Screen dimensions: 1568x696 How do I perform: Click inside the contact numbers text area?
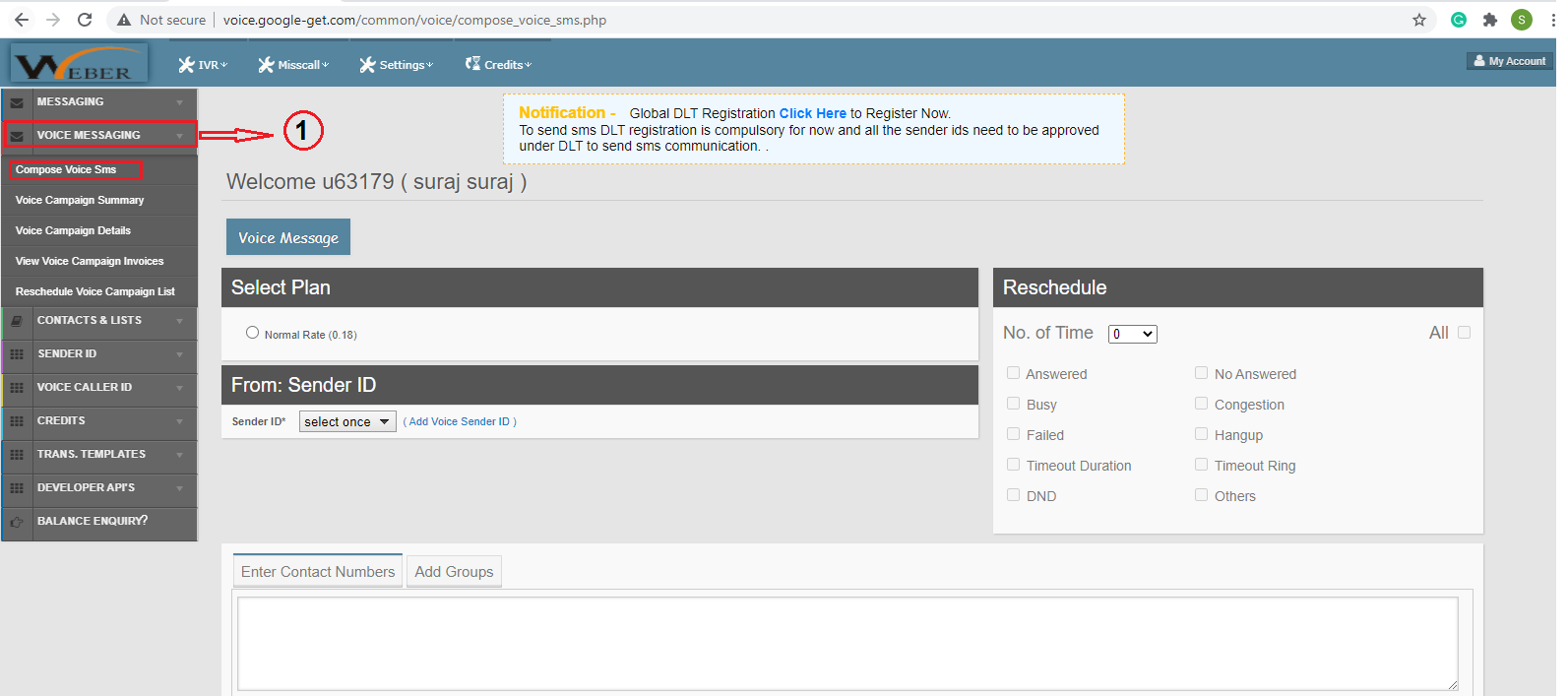(x=847, y=643)
